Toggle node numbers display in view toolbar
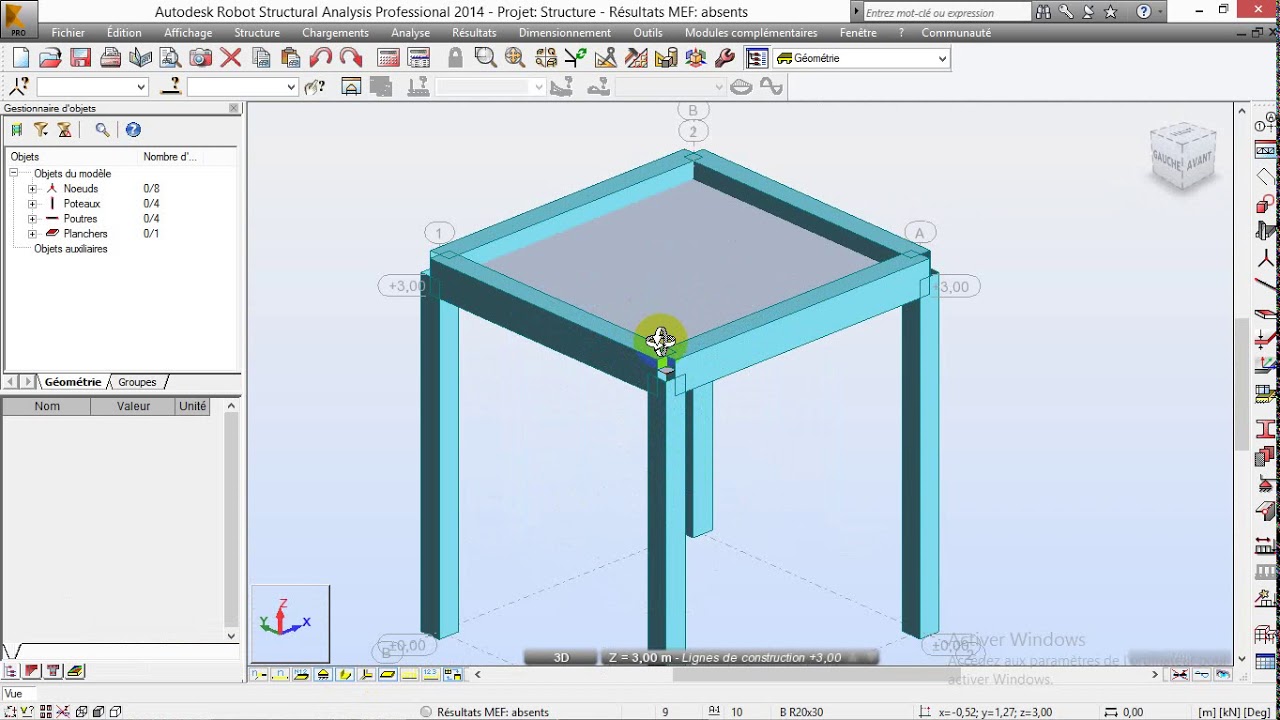The width and height of the screenshot is (1280, 720). click(x=258, y=675)
